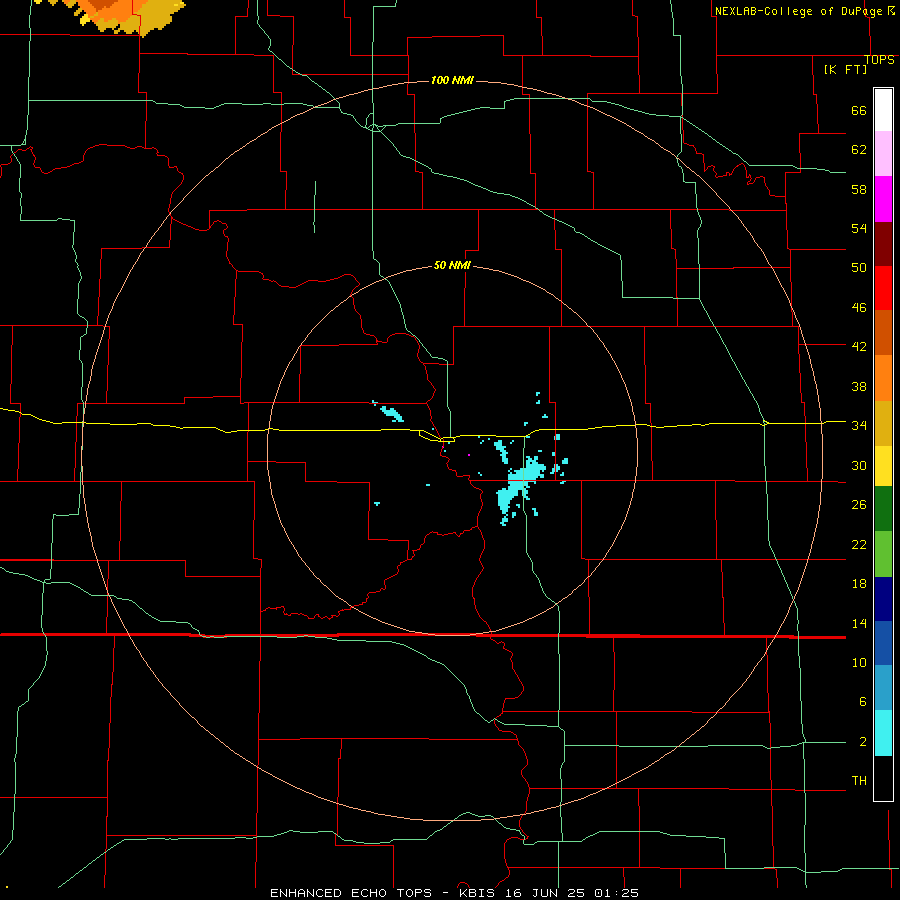Click the magenta 58 kft legend swatch

[x=883, y=199]
